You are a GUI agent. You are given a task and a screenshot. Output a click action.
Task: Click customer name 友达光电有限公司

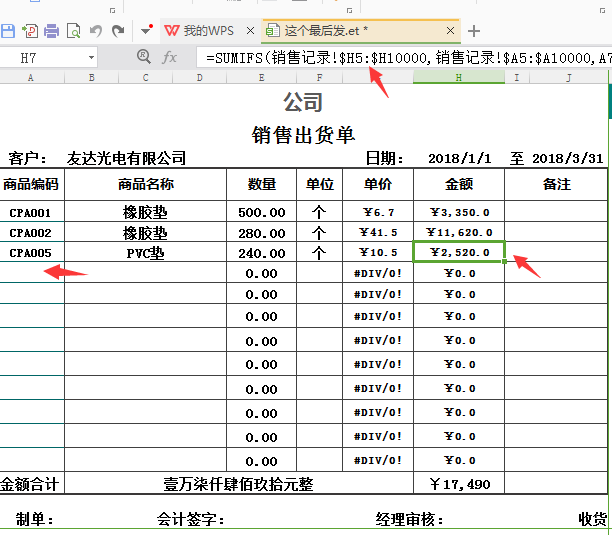pos(126,158)
